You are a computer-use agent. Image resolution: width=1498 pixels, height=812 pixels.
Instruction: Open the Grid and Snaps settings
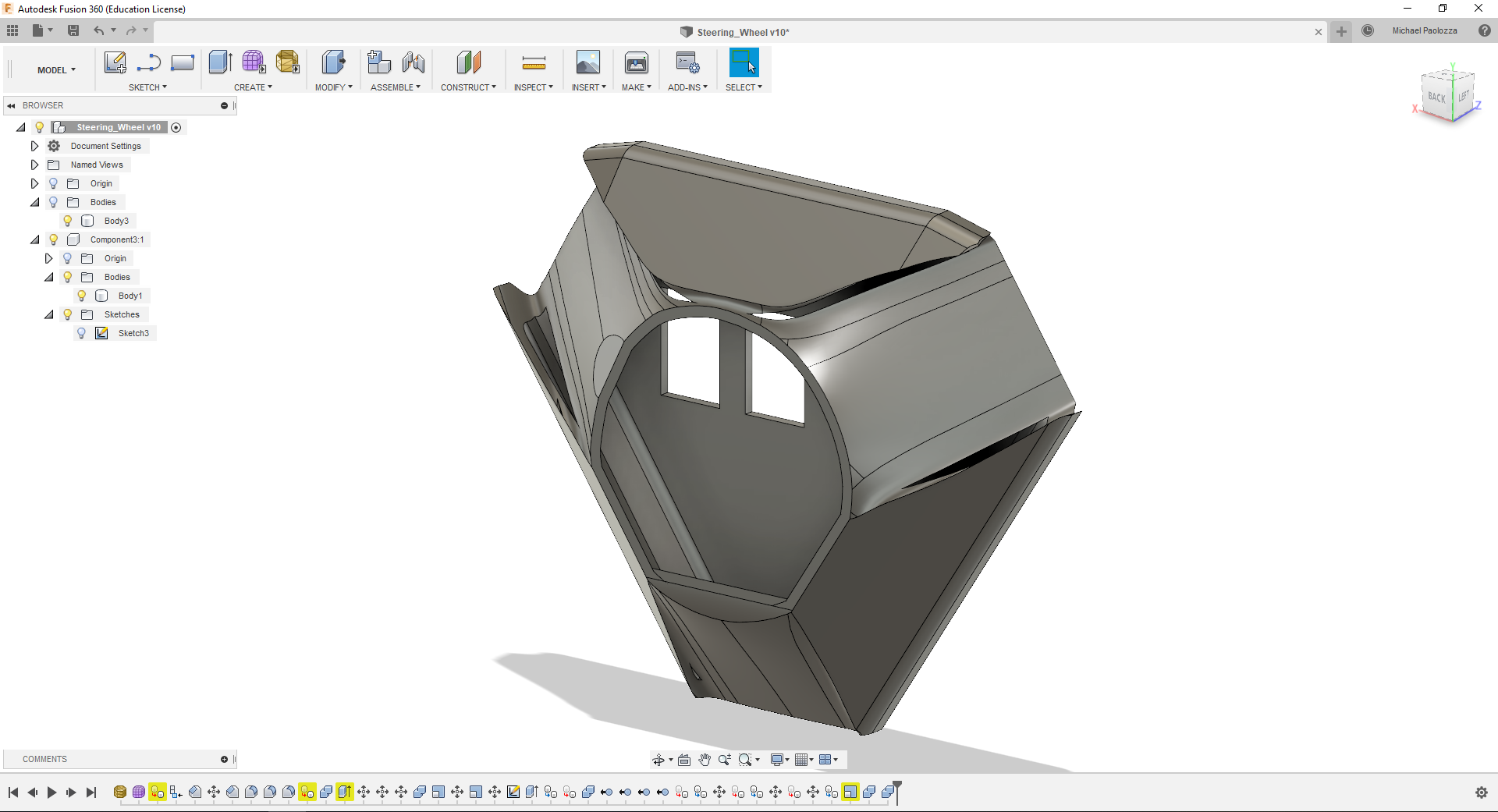[x=804, y=760]
